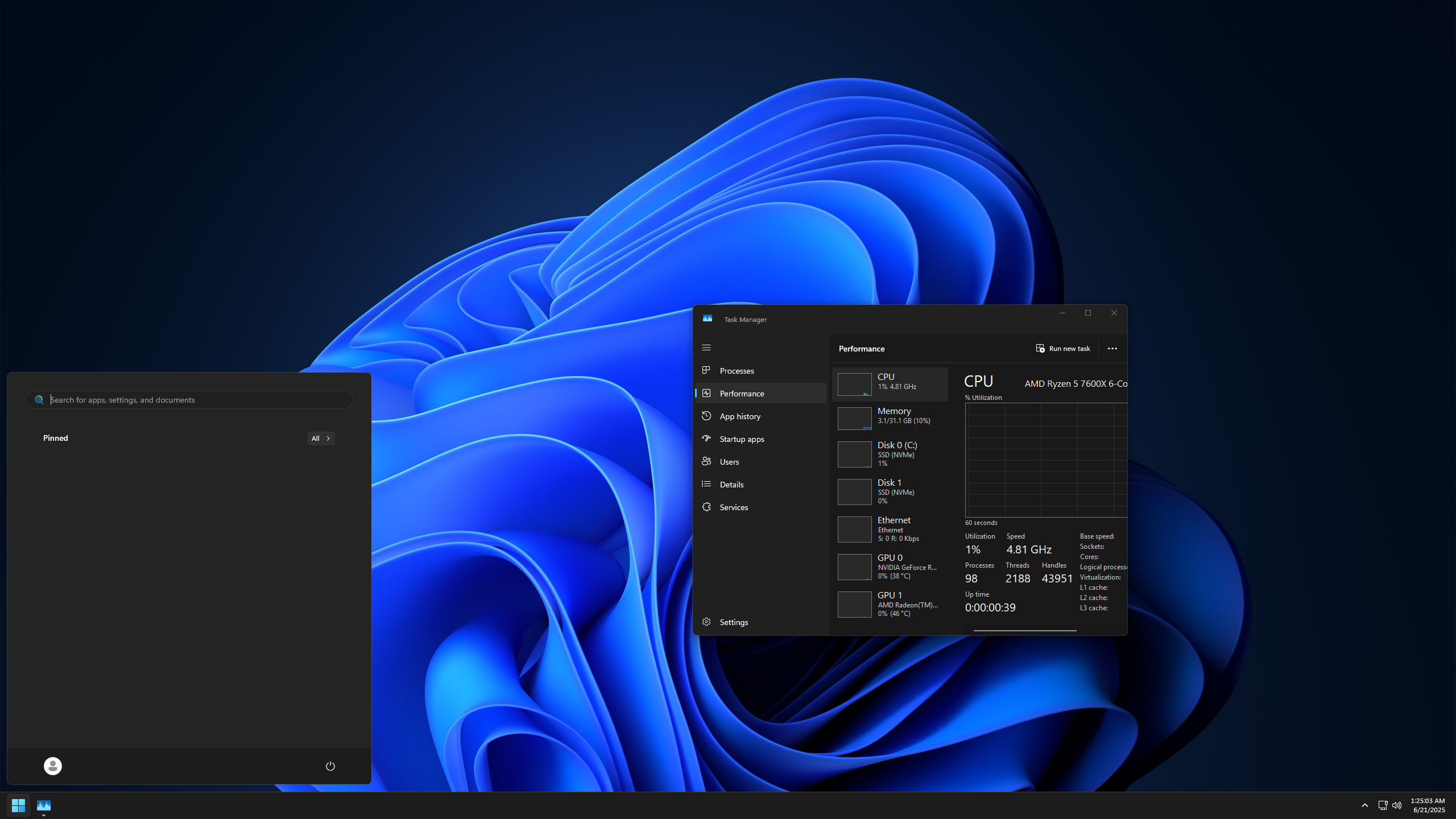
Task: Click the Users people icon
Action: pos(706,461)
